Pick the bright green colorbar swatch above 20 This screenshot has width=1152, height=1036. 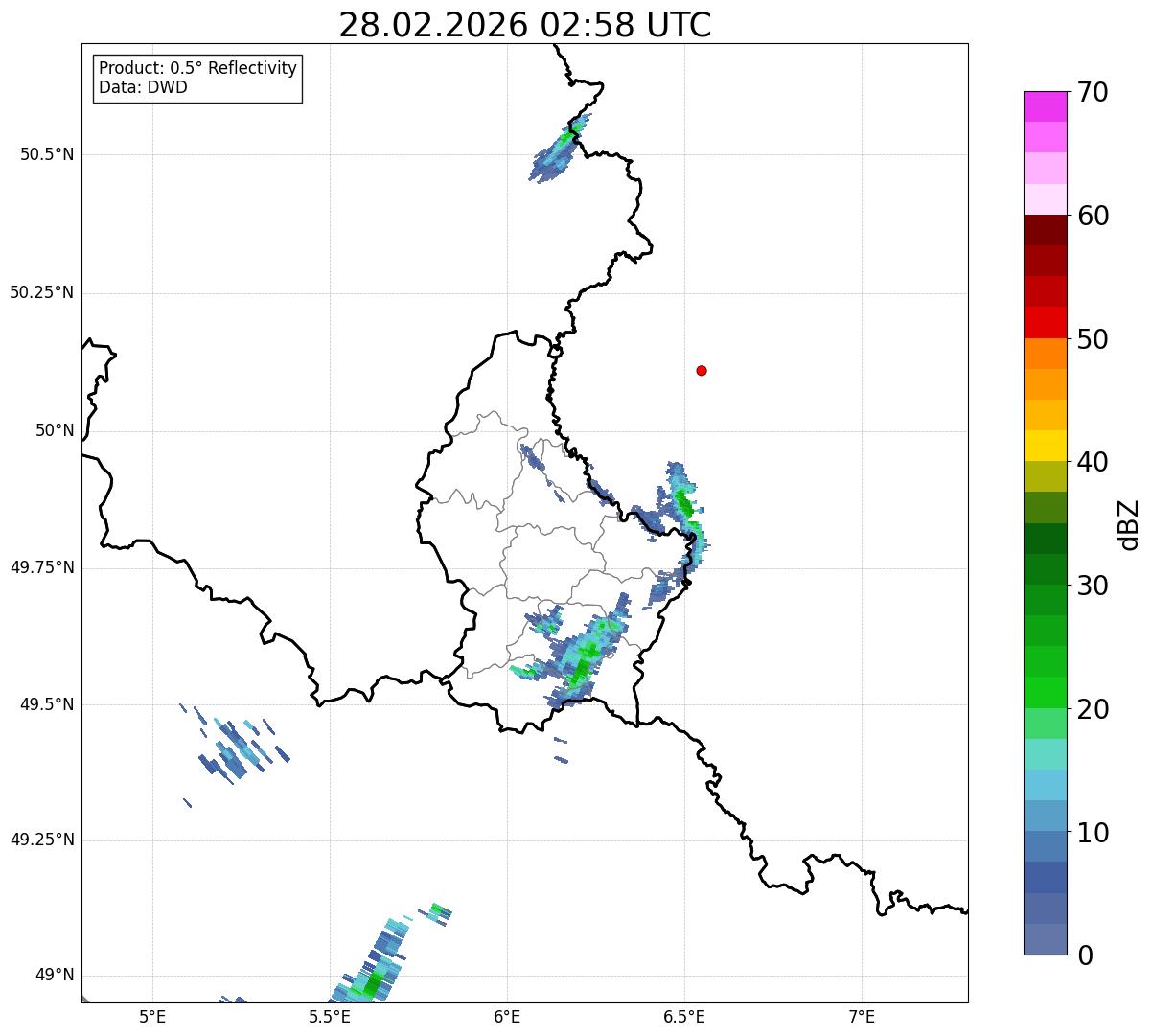(x=1045, y=692)
